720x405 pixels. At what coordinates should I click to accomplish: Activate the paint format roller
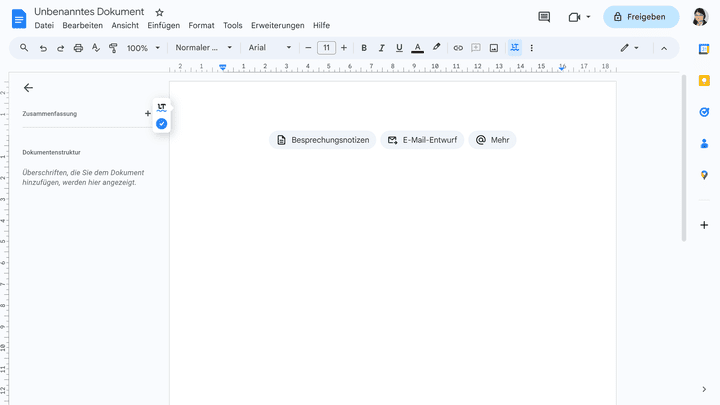coord(113,48)
